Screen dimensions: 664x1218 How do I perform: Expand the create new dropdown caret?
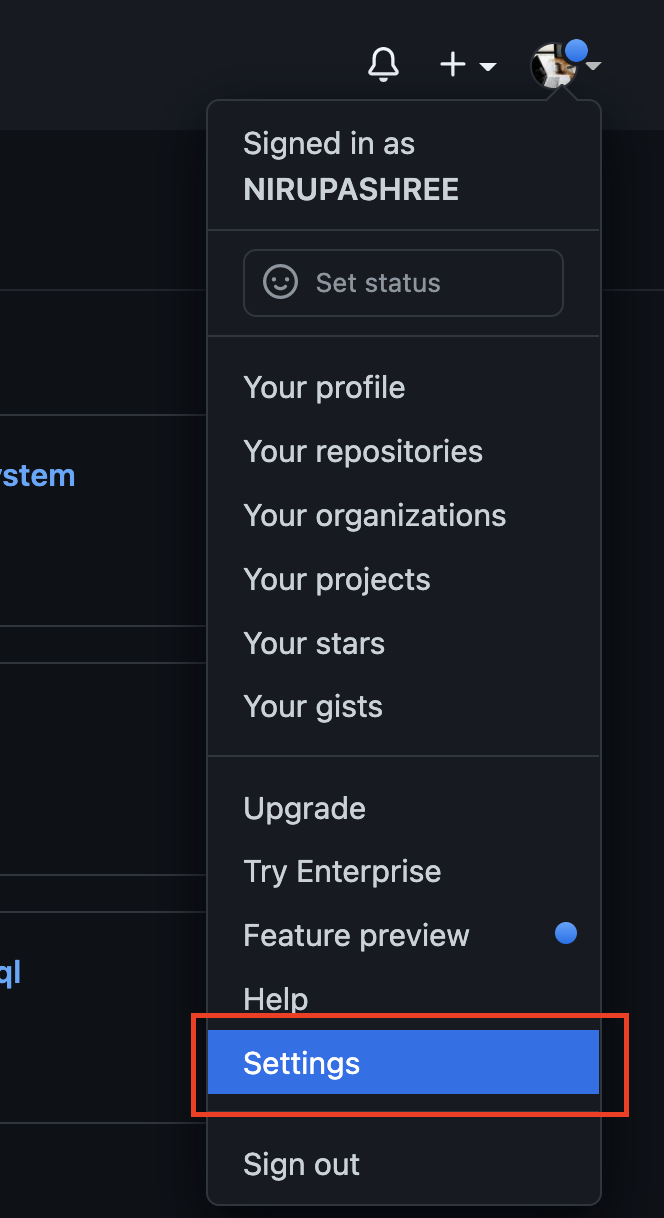coord(489,67)
